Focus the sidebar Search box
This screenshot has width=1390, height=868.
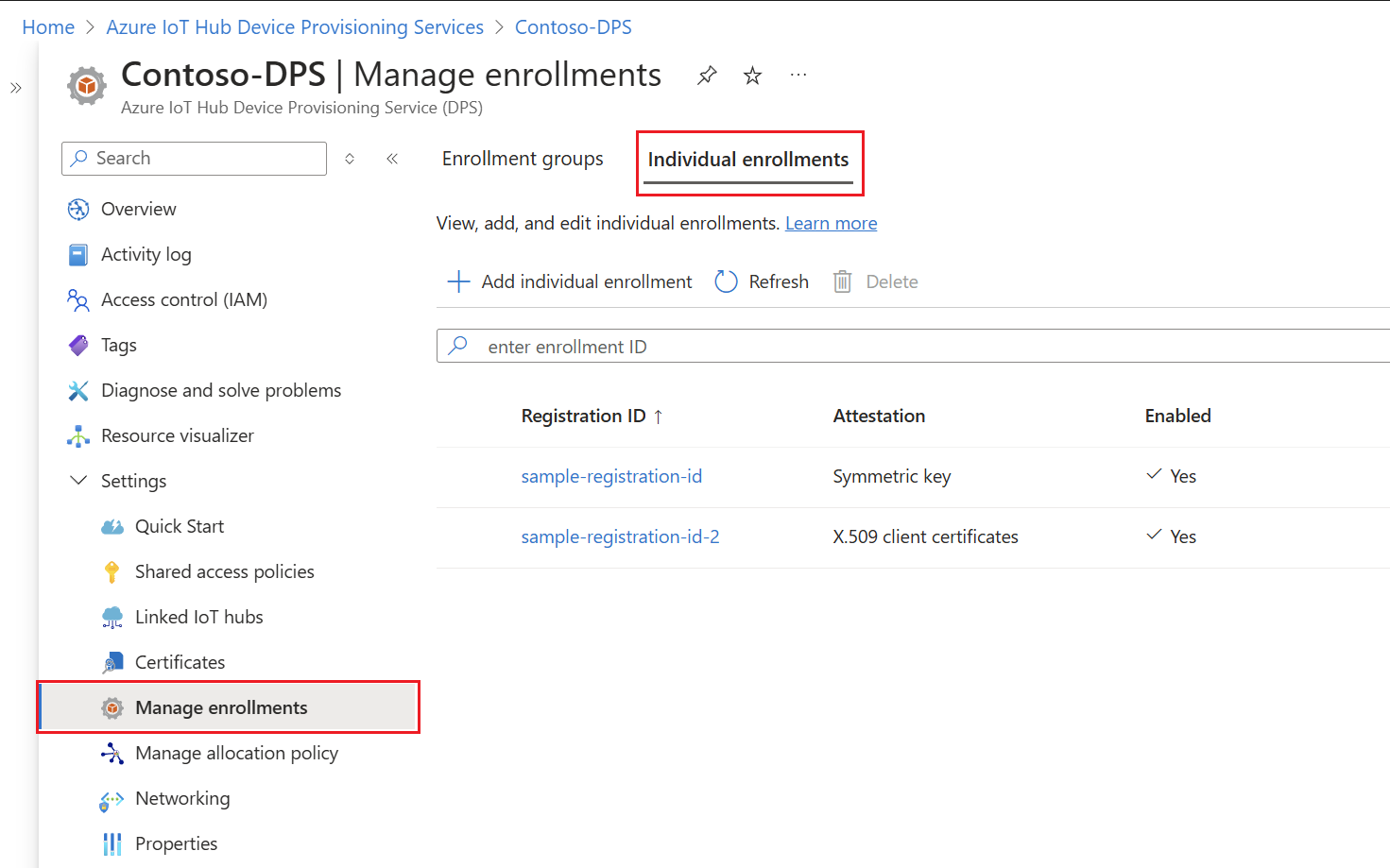(x=194, y=159)
